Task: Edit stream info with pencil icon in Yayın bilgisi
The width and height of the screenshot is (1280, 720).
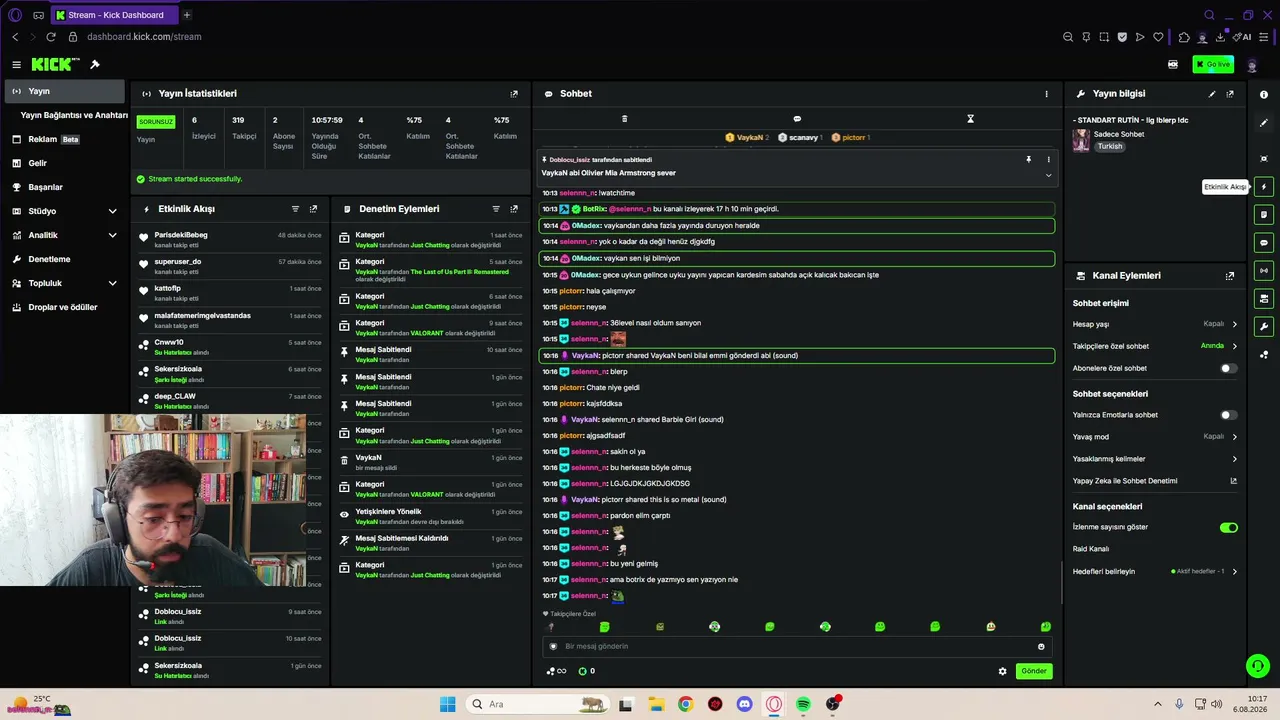Action: (1212, 94)
